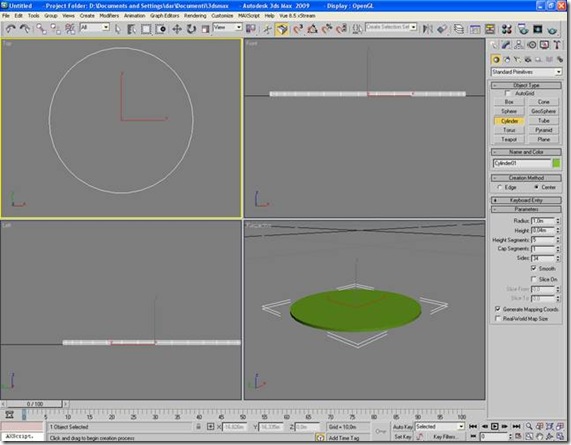Screen dimensions: 571x445
Task: Switch to the Hierarchy command panel
Action: tap(519, 45)
